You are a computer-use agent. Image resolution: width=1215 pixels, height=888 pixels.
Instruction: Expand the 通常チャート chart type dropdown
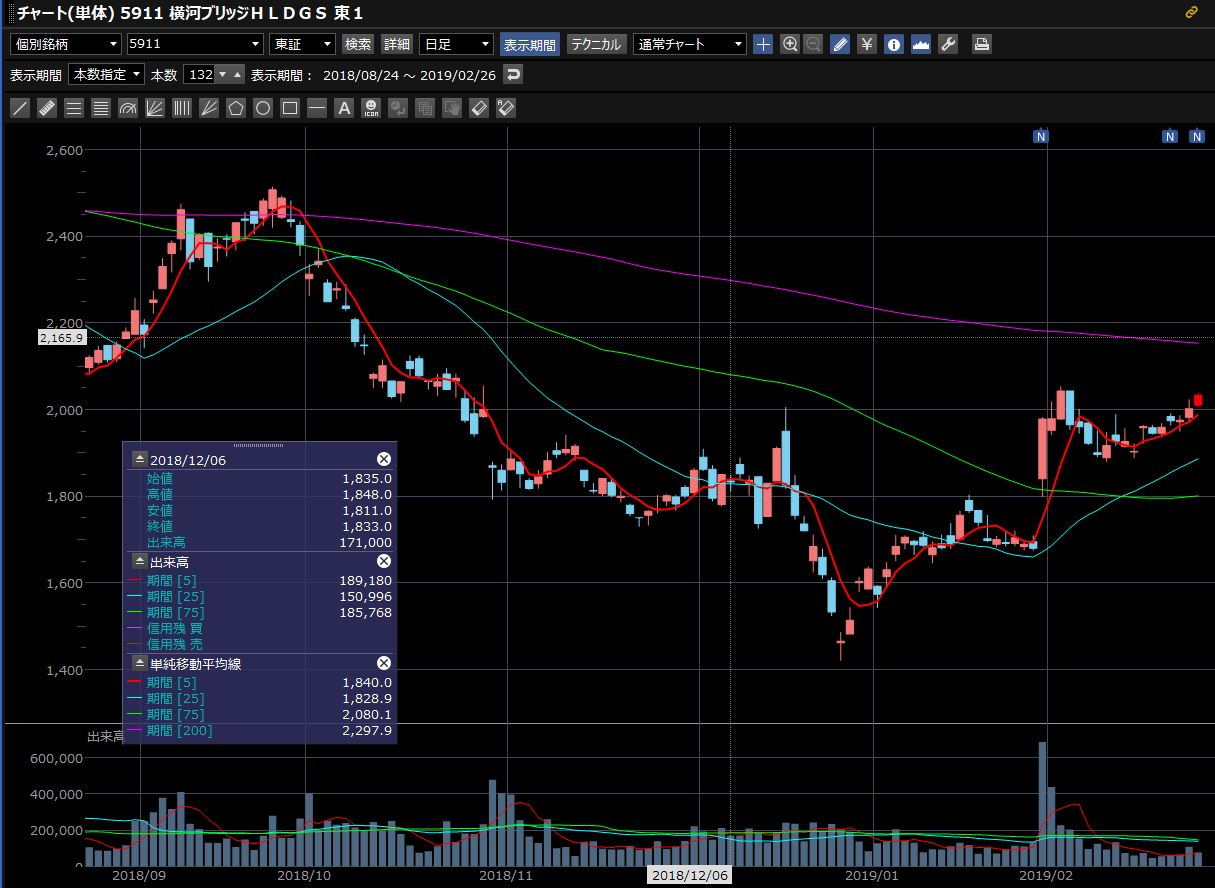[x=690, y=44]
